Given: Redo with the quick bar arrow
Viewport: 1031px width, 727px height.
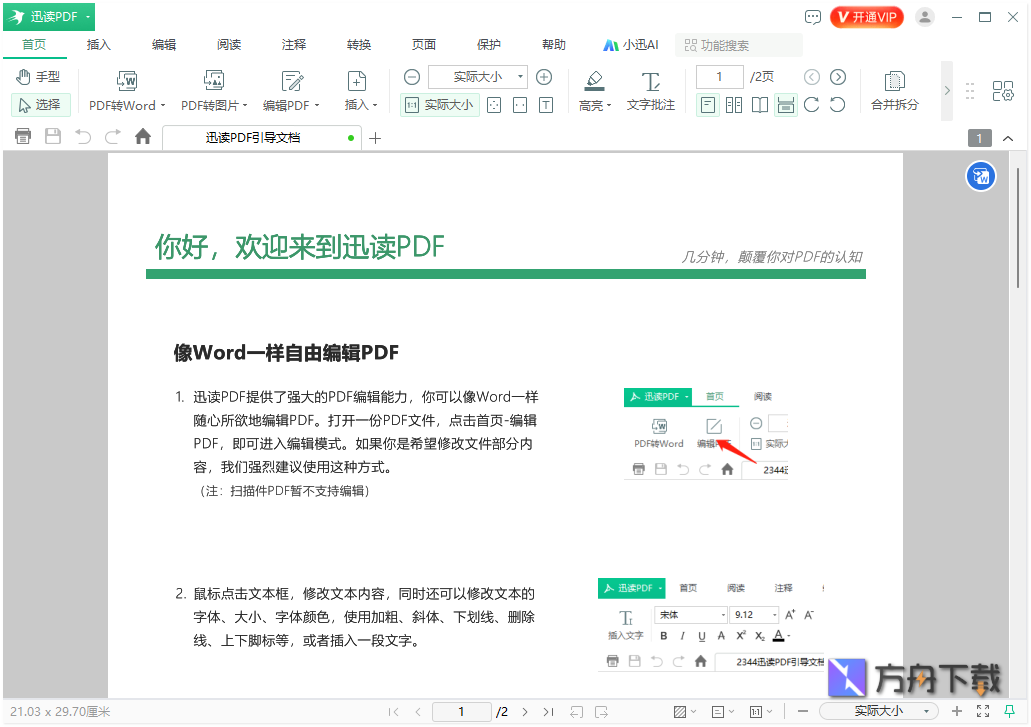Looking at the screenshot, I should (112, 137).
